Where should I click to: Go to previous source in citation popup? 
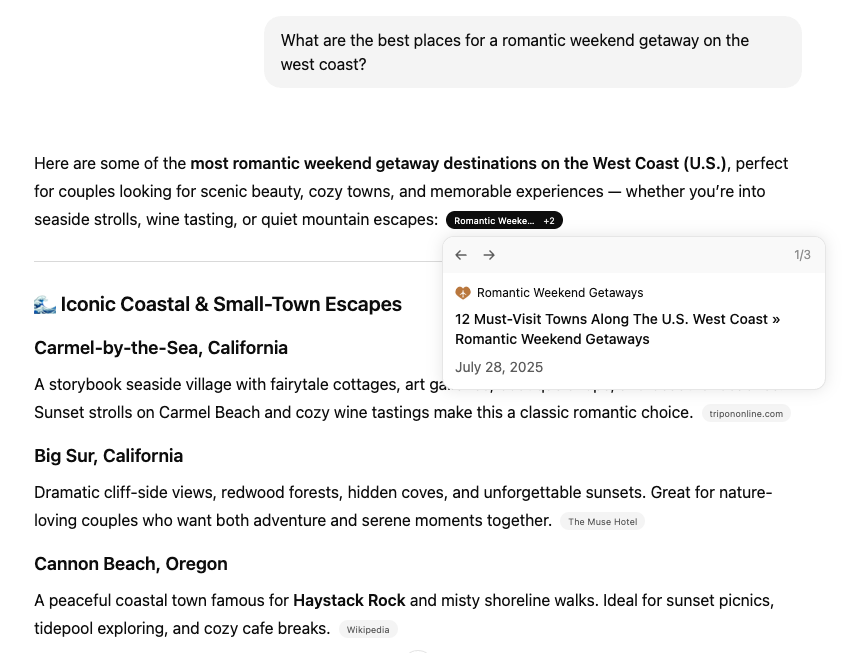click(461, 255)
